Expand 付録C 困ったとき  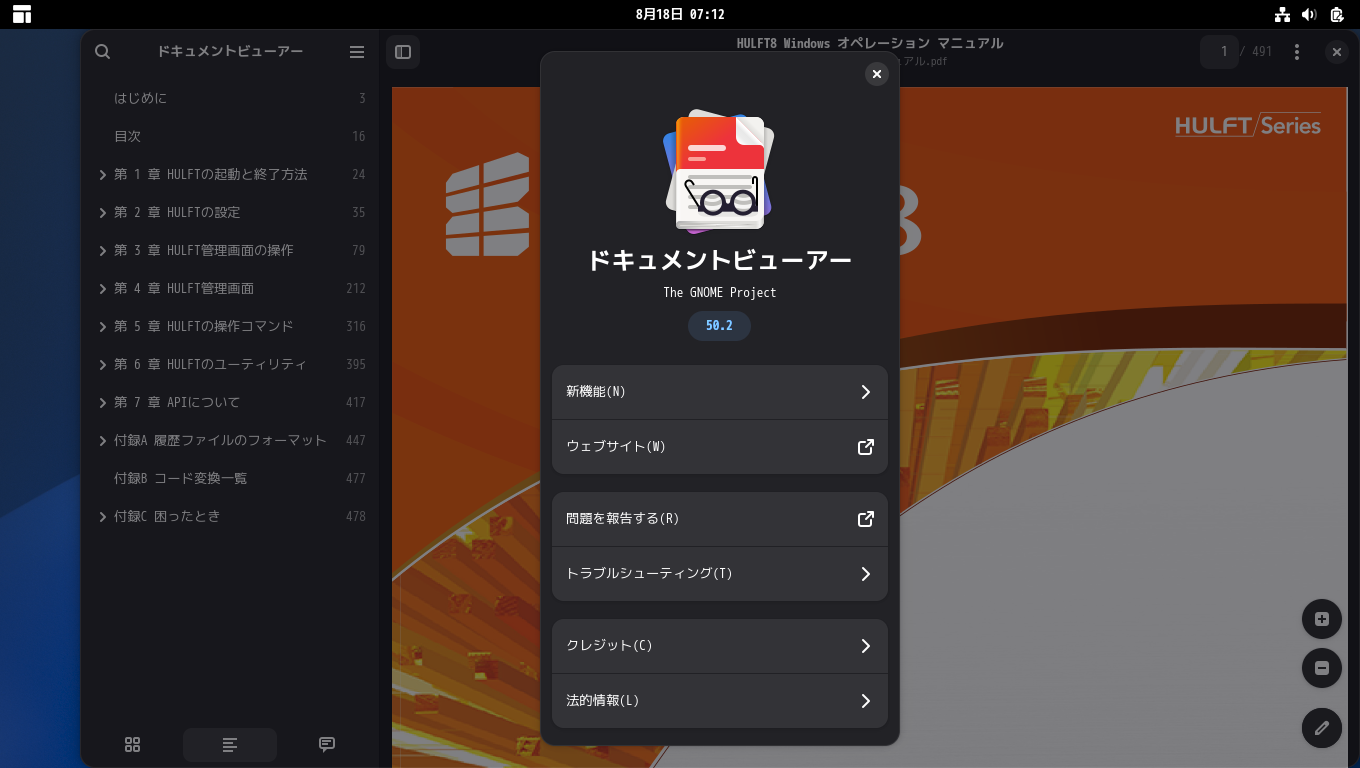tap(103, 517)
